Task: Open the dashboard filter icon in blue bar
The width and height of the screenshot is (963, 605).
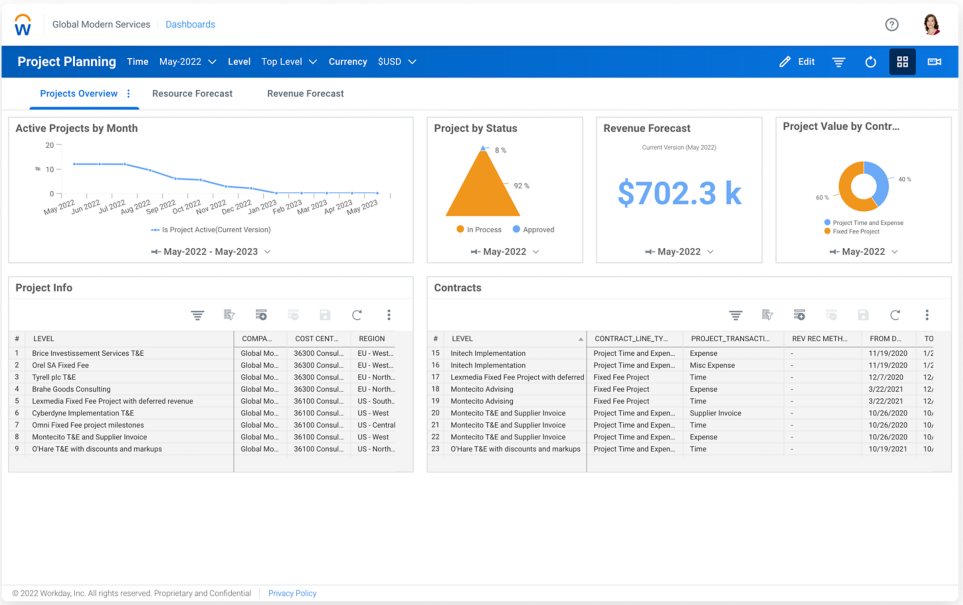Action: tap(838, 61)
